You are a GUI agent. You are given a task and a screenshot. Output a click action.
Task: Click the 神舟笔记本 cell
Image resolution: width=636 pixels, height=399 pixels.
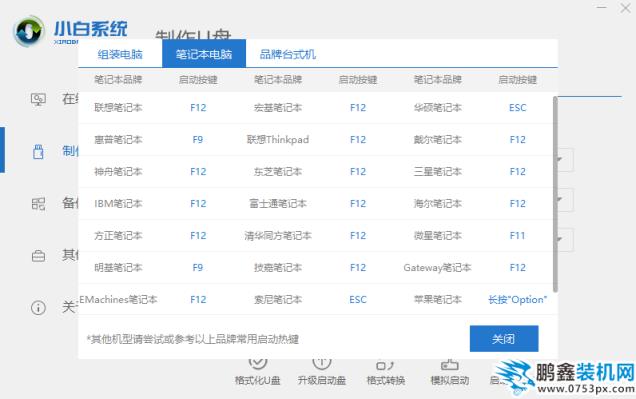tap(118, 172)
